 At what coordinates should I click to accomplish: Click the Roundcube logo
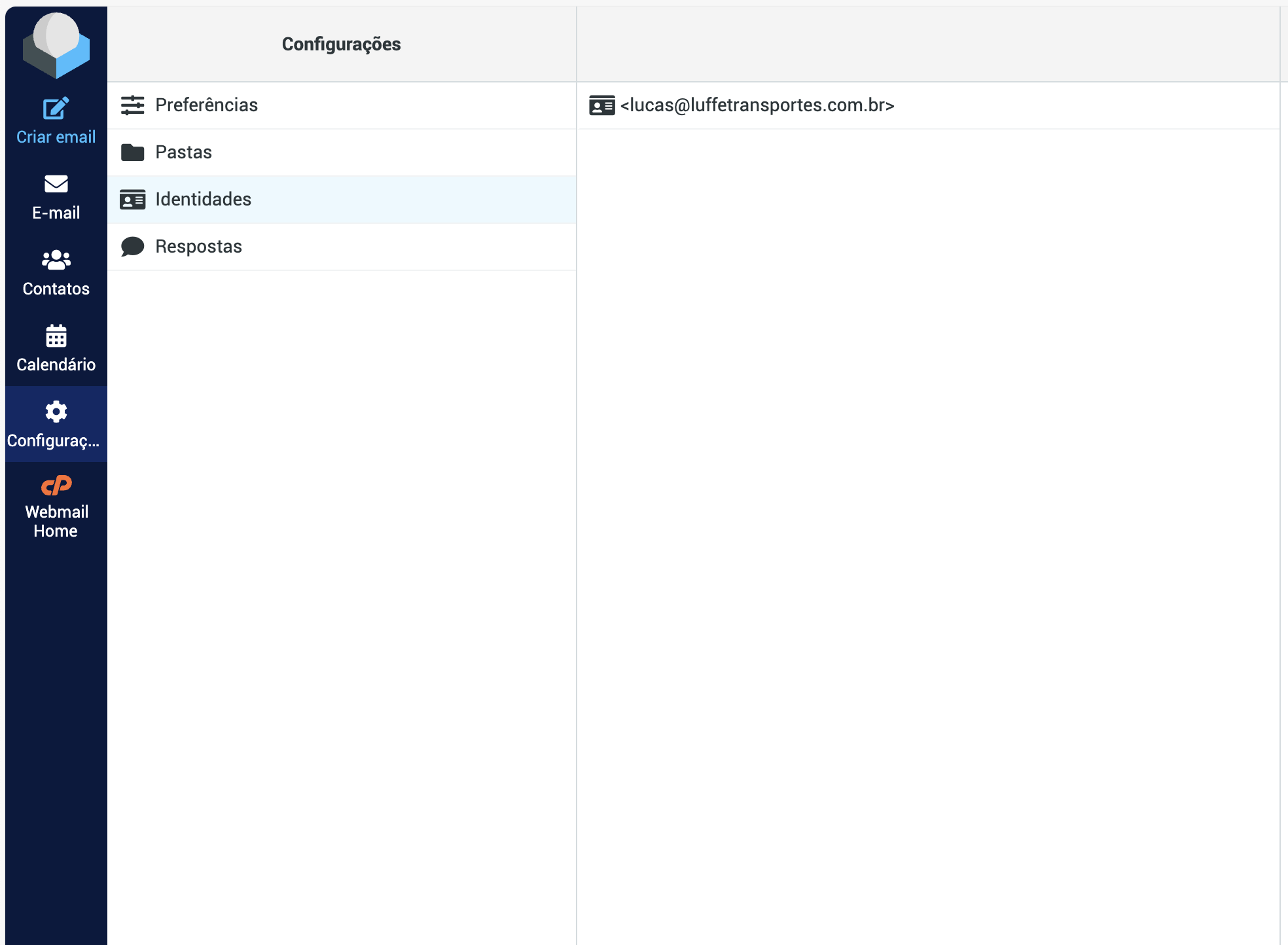click(56, 45)
